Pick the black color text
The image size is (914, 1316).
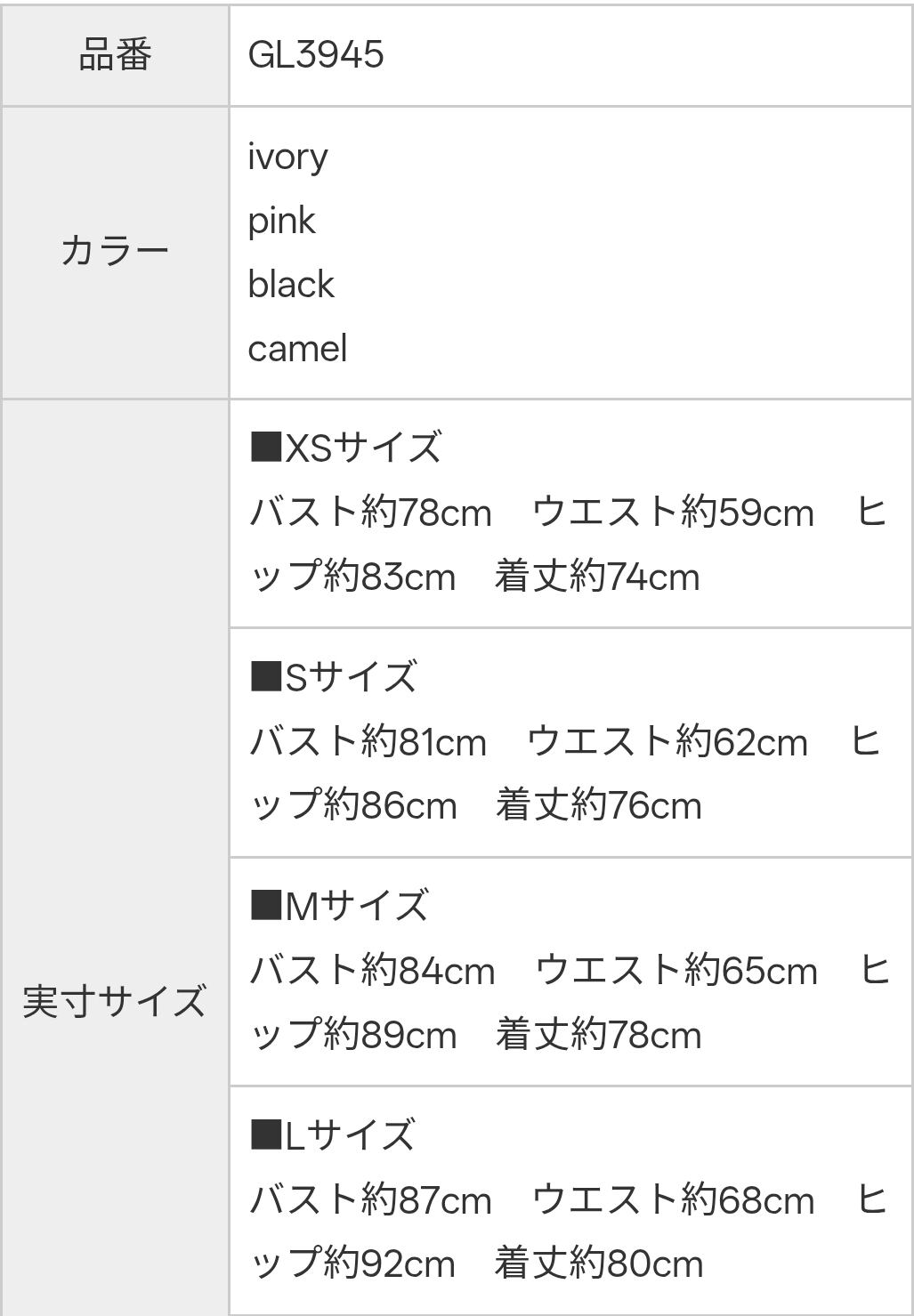pyautogui.click(x=291, y=285)
